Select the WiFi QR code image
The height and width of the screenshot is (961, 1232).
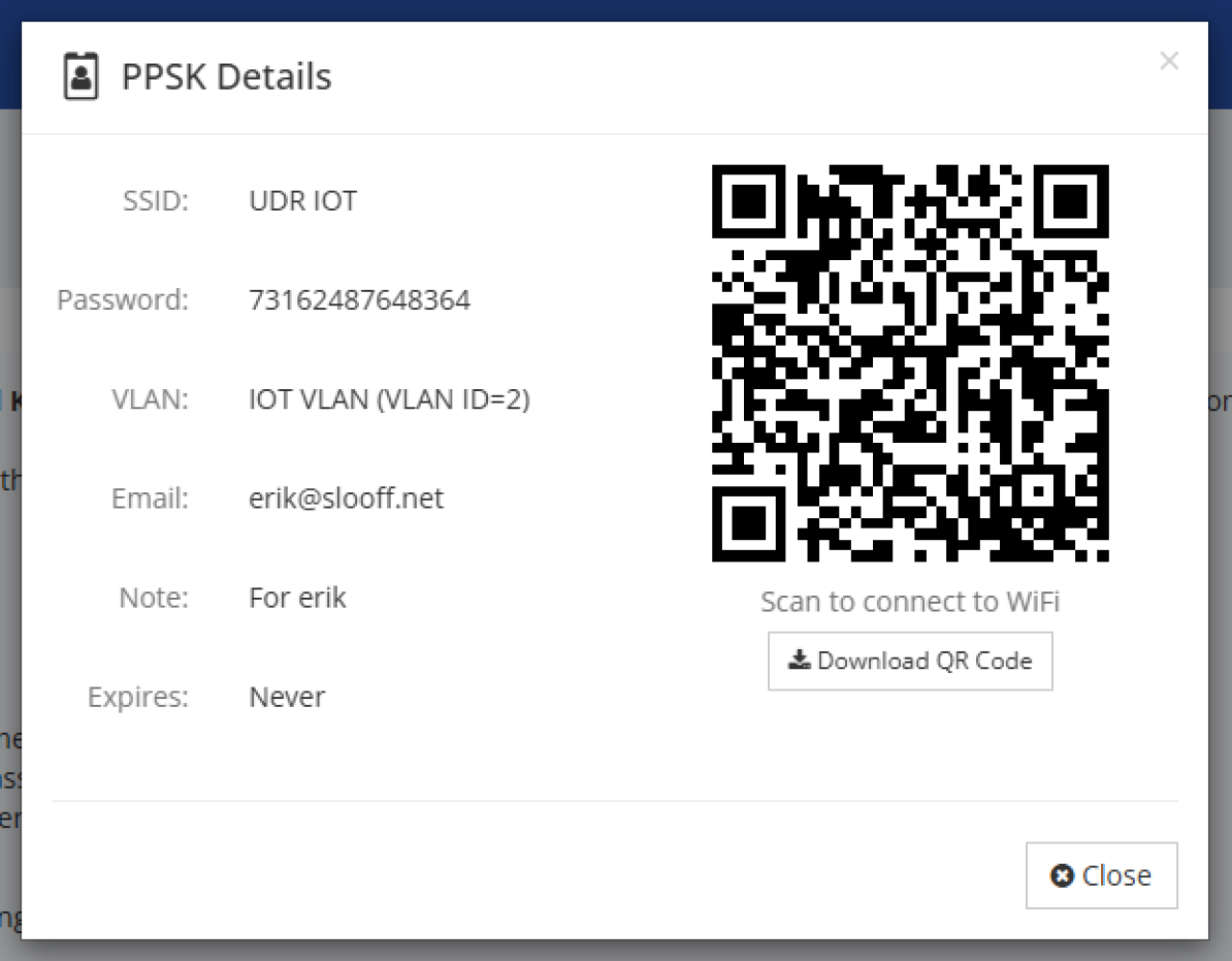click(x=911, y=363)
